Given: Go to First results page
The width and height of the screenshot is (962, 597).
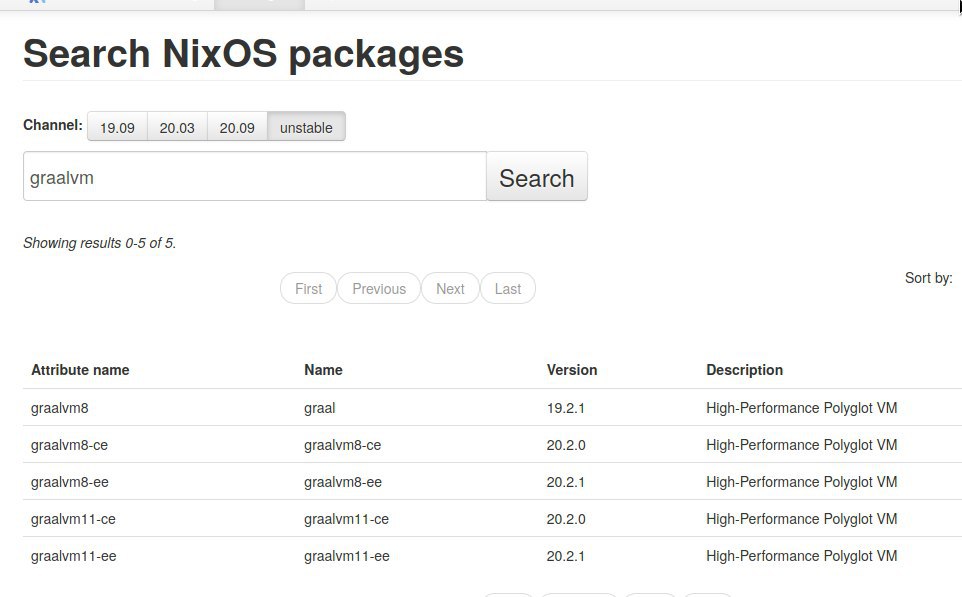Looking at the screenshot, I should (x=308, y=288).
